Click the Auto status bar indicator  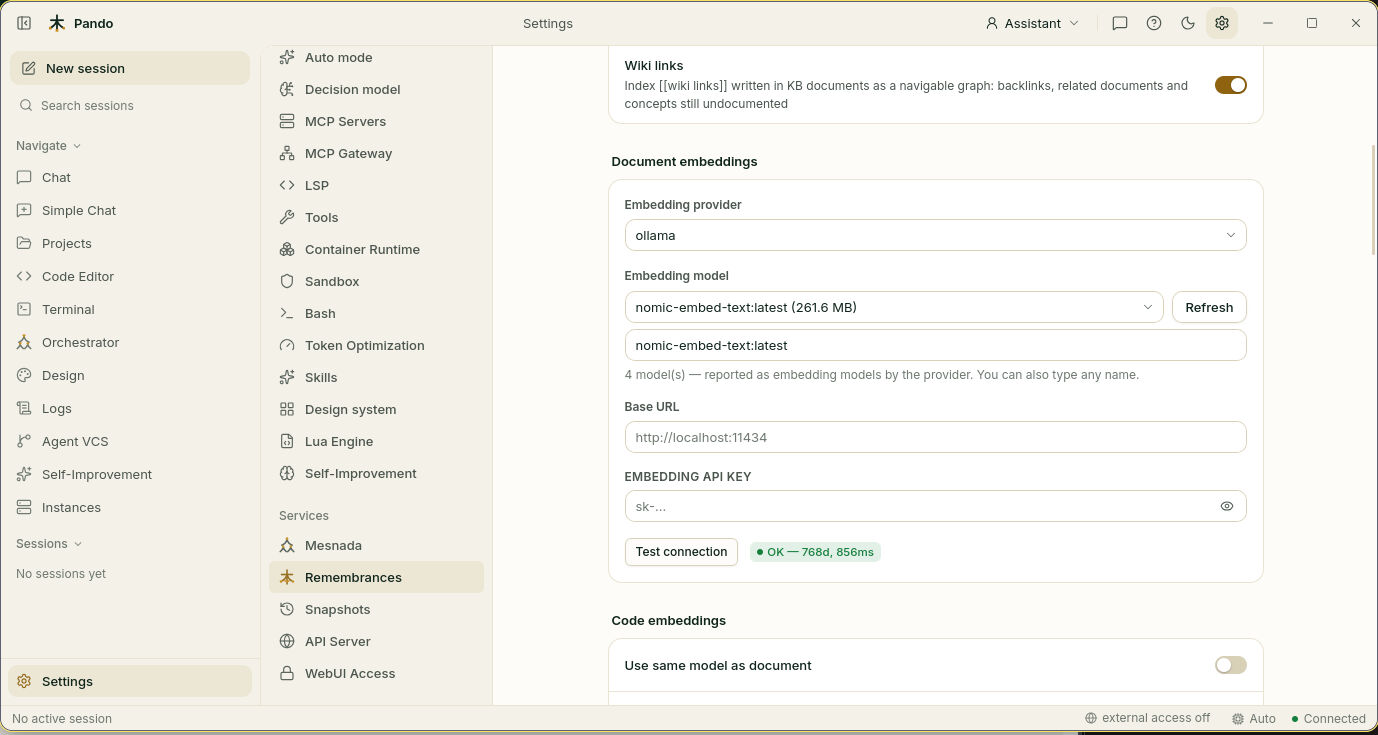point(1254,718)
